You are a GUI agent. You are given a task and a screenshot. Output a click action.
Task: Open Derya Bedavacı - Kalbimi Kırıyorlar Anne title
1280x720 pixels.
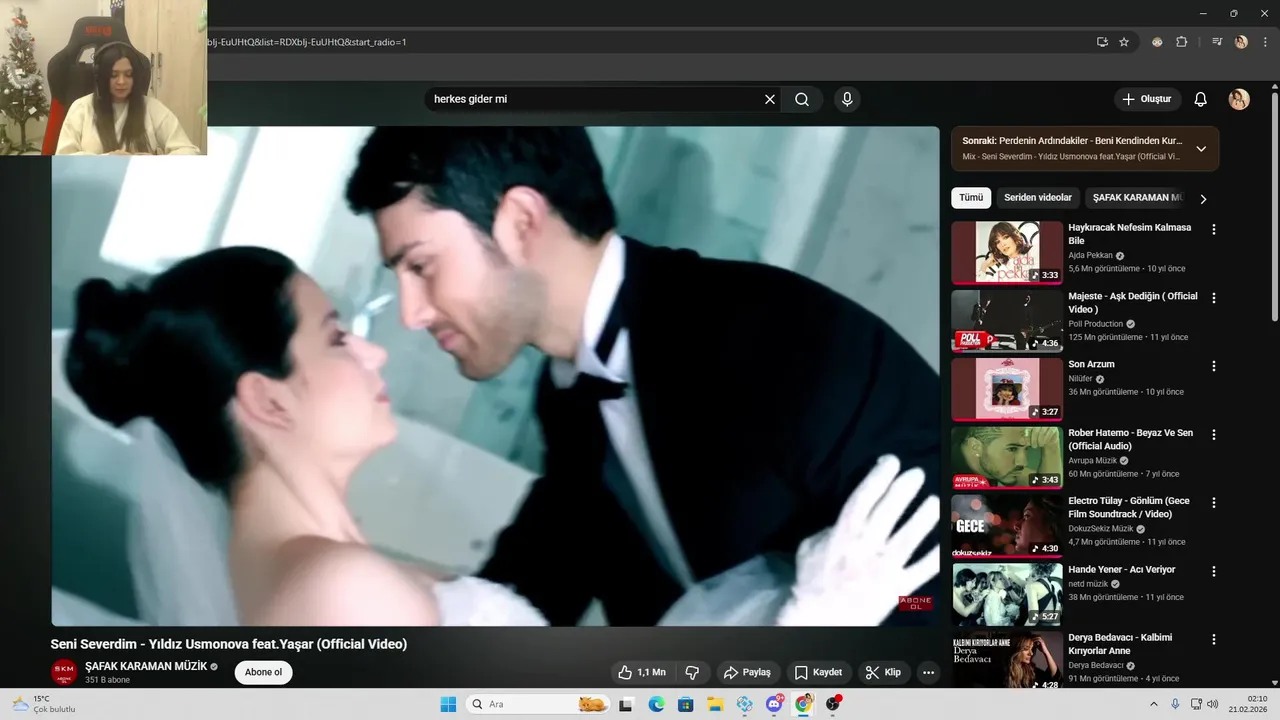pyautogui.click(x=1120, y=644)
